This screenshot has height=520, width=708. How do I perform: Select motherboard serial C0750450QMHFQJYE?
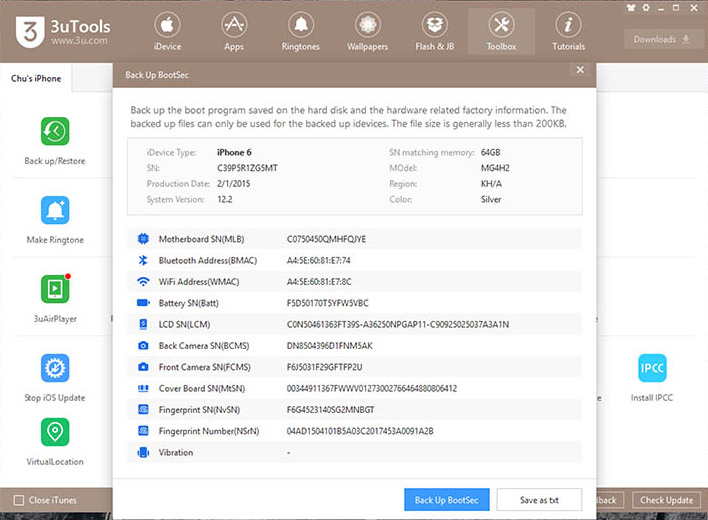326,239
